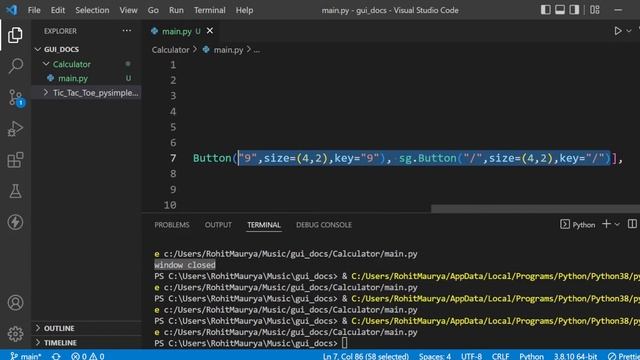This screenshot has width=640, height=360.
Task: Click line number 7 in gutter
Action: (173, 158)
